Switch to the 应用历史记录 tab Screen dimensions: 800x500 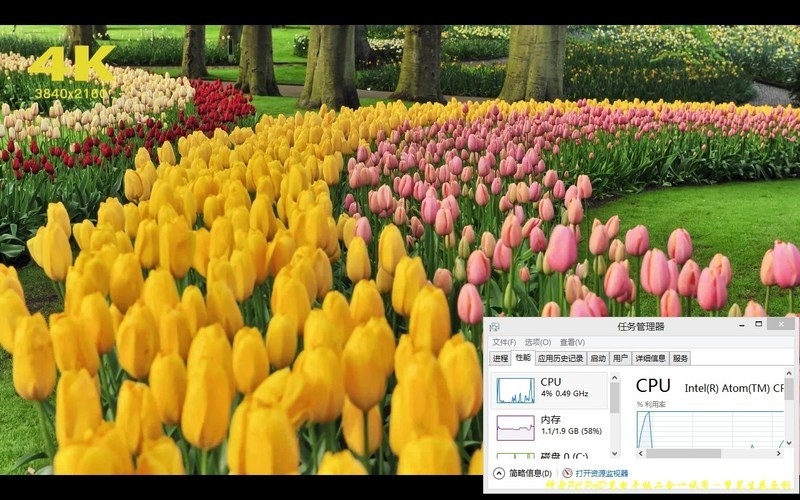click(560, 358)
